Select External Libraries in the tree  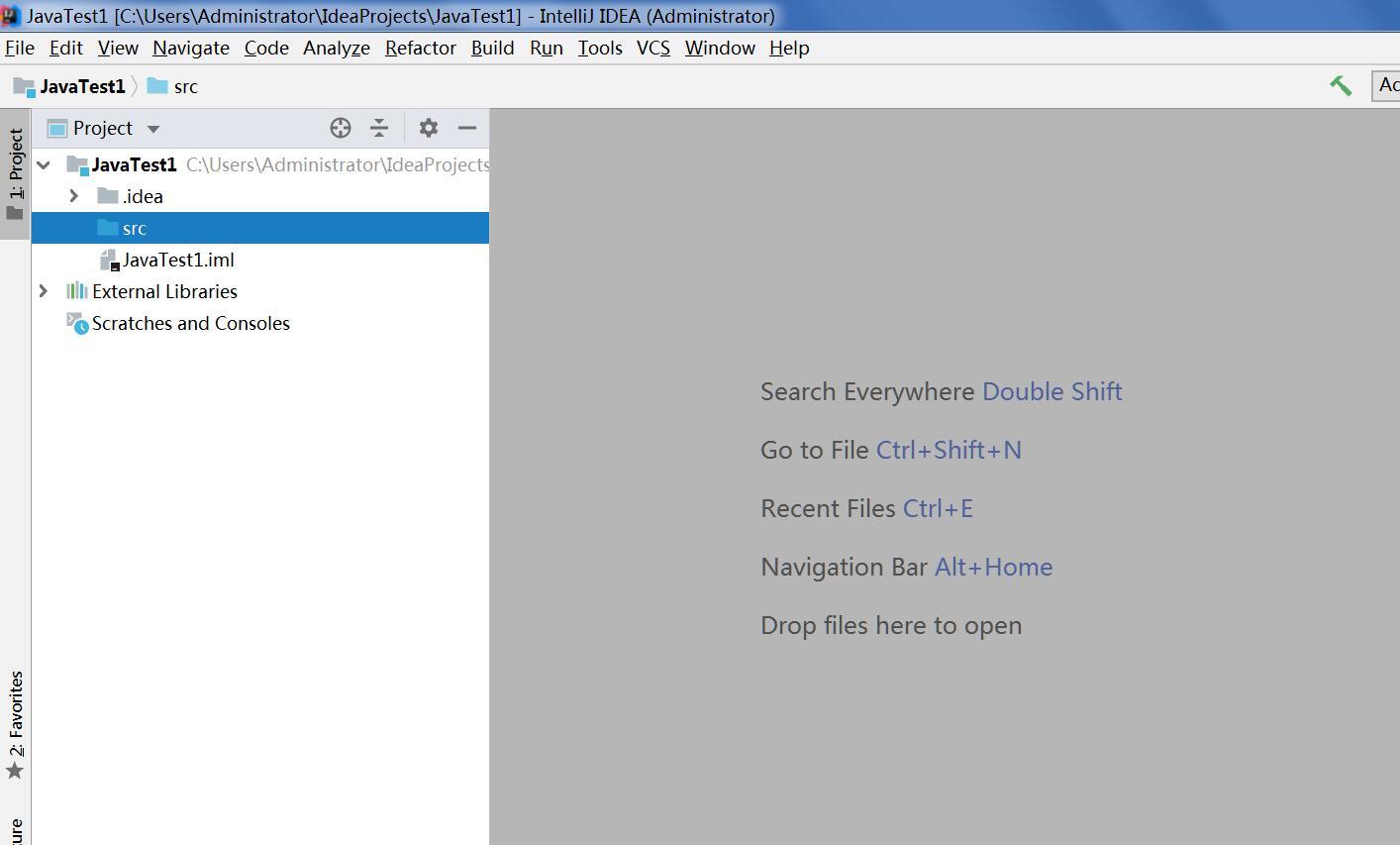[x=260, y=291]
